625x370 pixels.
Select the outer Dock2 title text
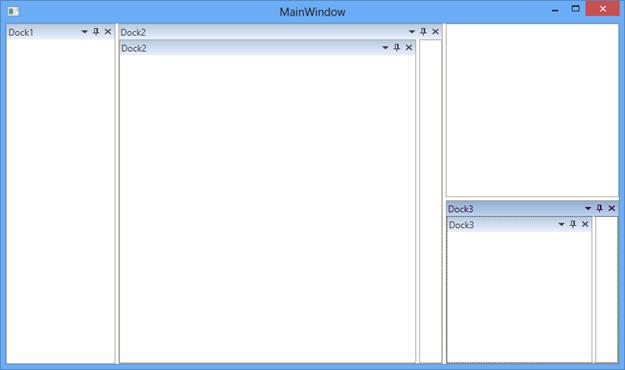click(133, 32)
